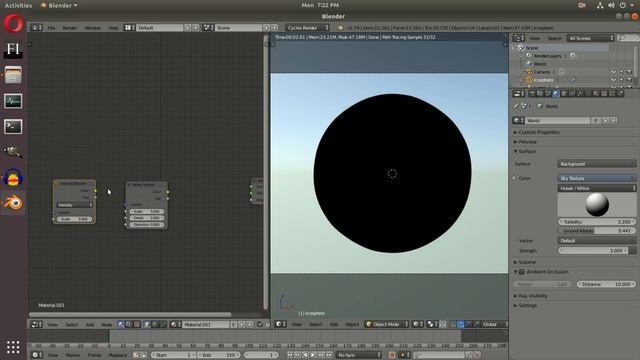Image resolution: width=640 pixels, height=360 pixels.
Task: Toggle Camera selectability arrow in outliner
Action: coord(622,72)
